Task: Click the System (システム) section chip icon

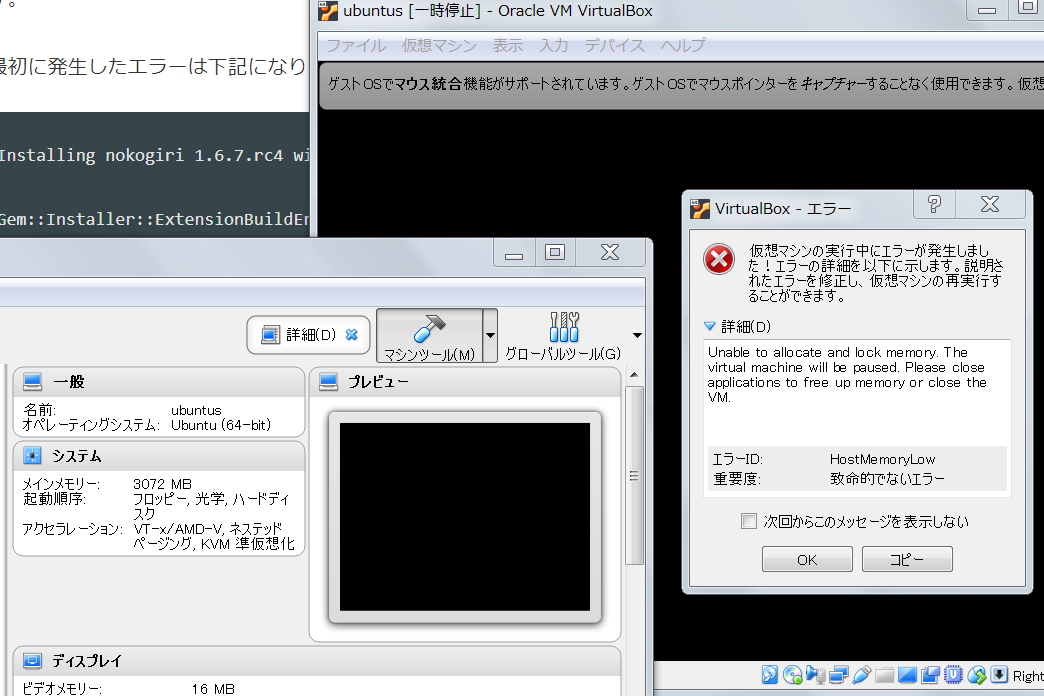Action: coord(33,456)
